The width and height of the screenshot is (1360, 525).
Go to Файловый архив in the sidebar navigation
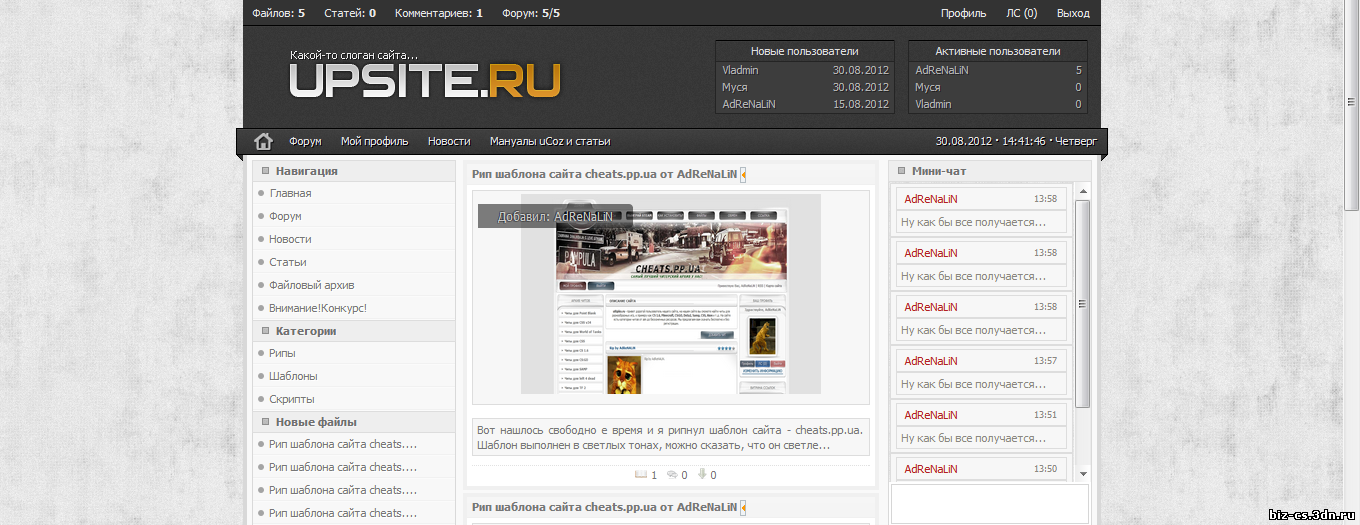point(311,285)
